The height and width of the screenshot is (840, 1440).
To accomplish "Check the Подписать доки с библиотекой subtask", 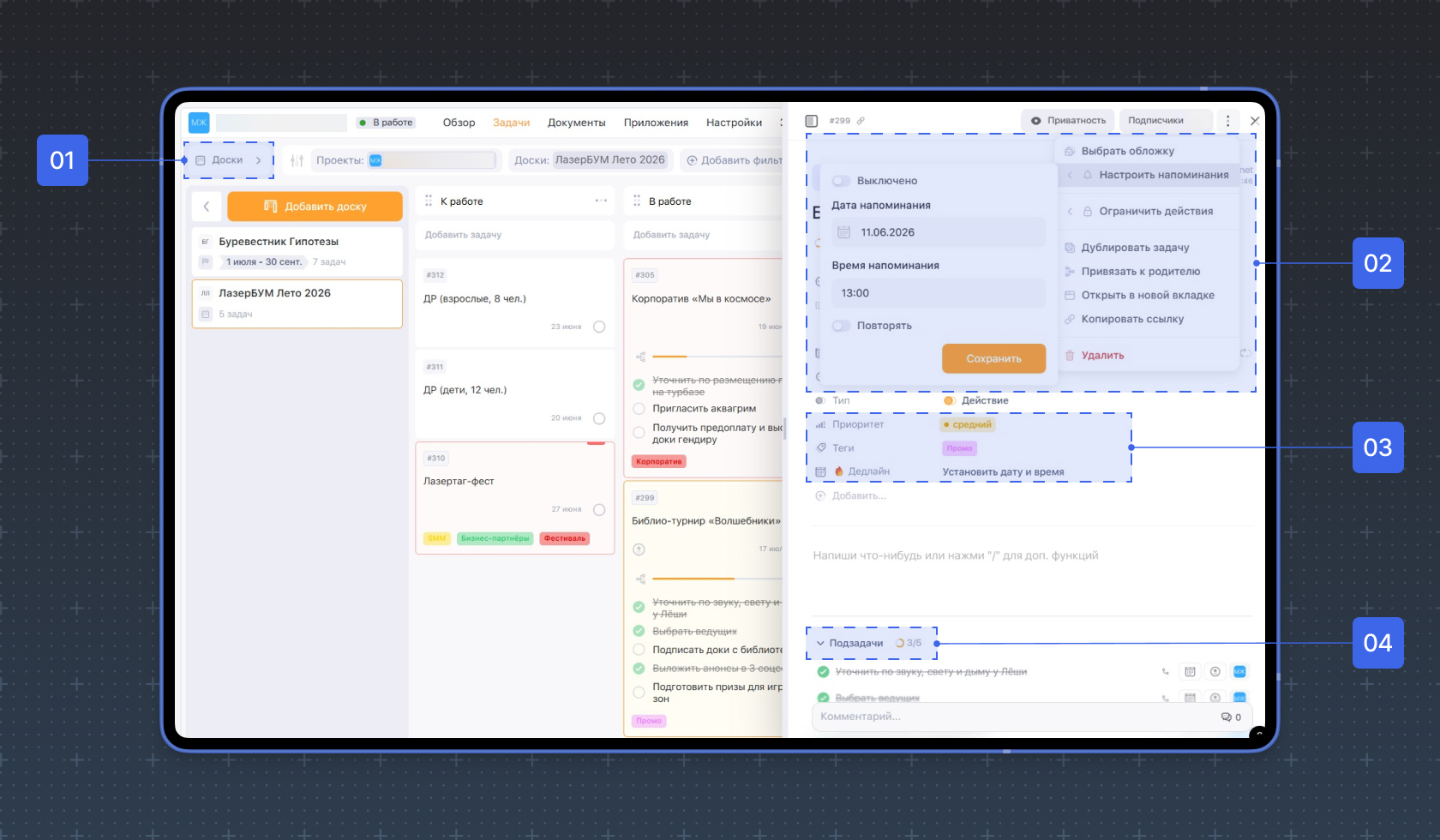I will coord(639,650).
